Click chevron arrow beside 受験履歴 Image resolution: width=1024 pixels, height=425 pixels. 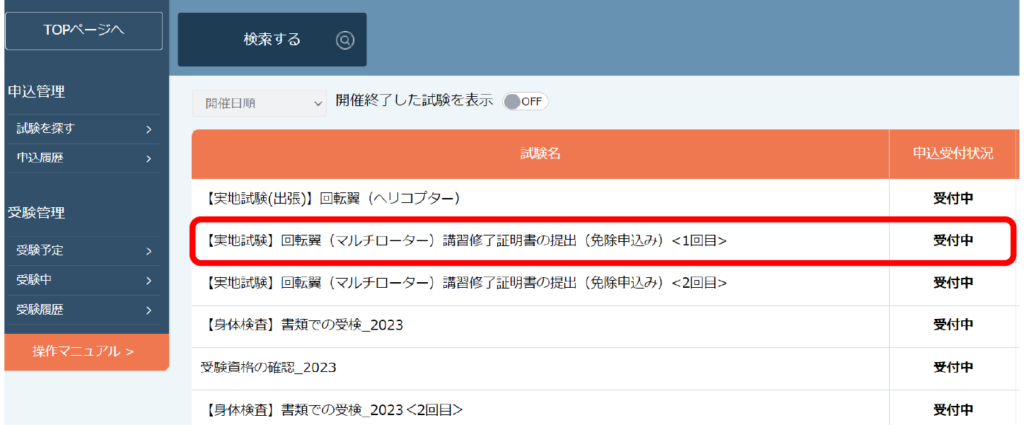148,311
